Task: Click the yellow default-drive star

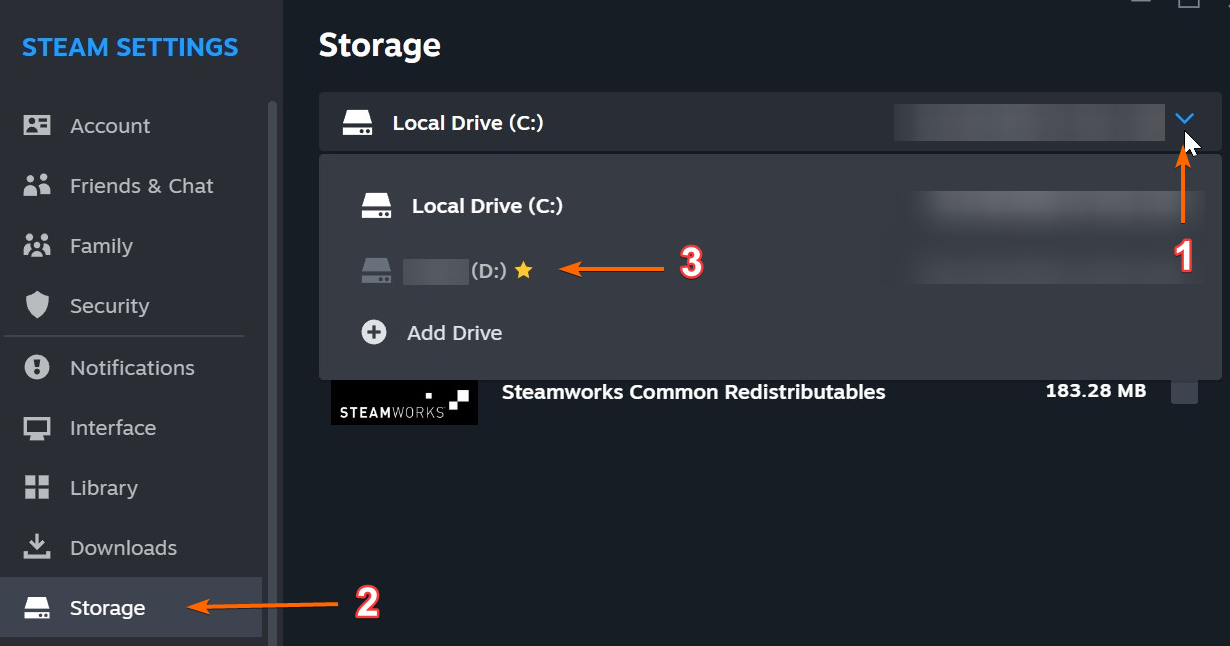Action: tap(523, 270)
